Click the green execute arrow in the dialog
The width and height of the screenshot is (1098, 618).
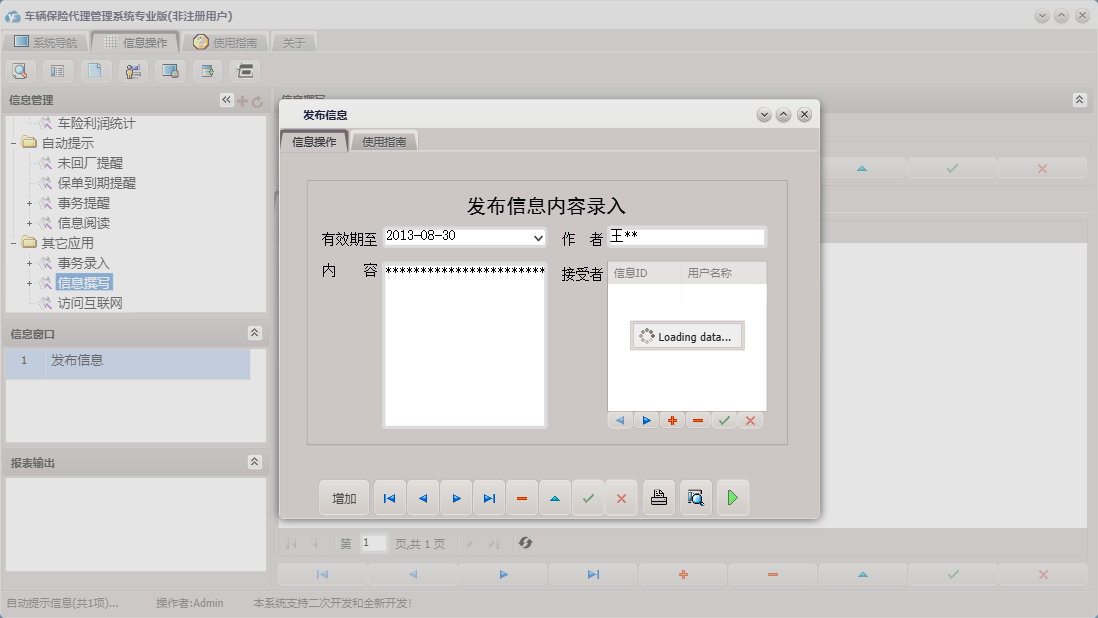(732, 497)
